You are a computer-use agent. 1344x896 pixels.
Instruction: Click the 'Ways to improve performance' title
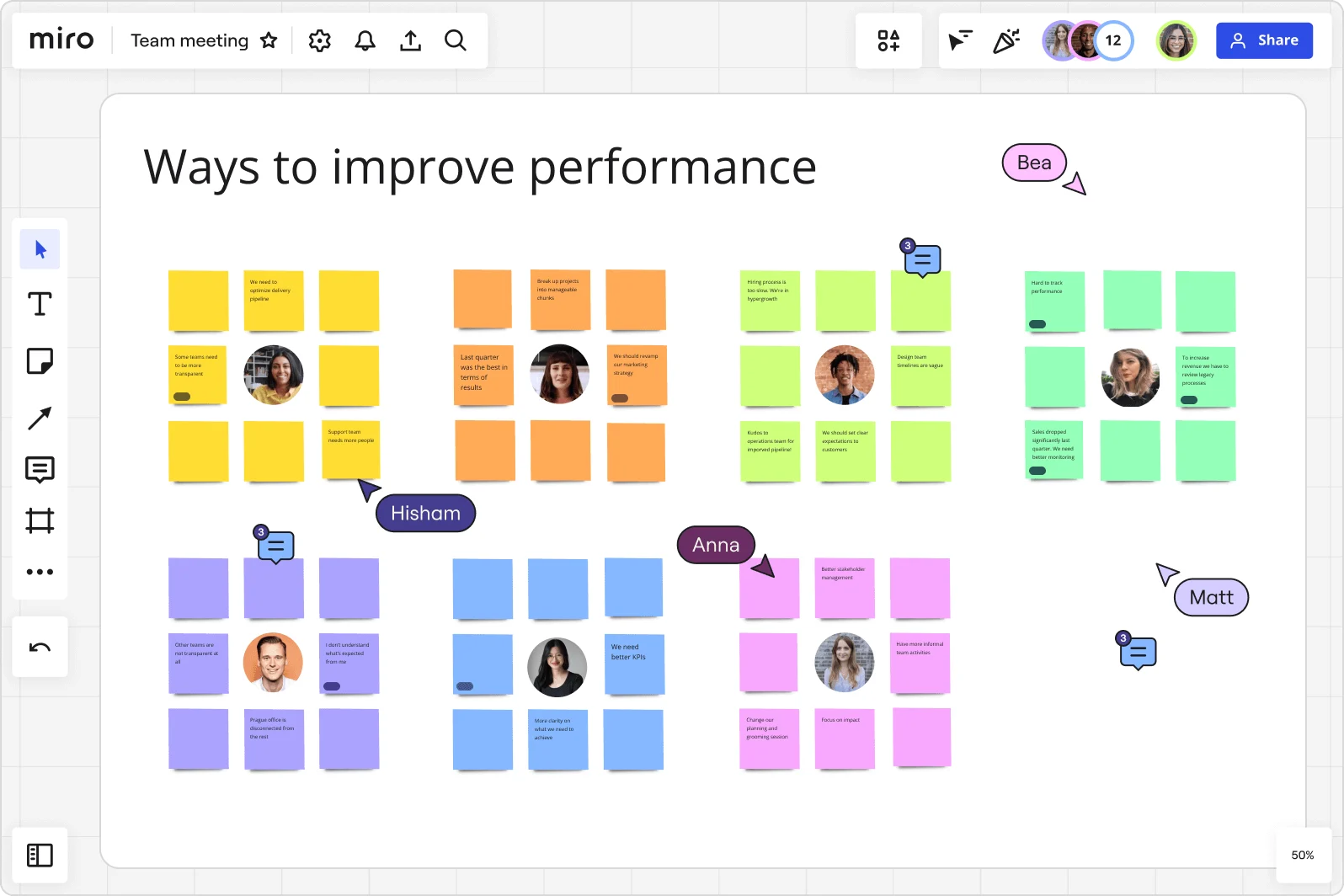pos(480,167)
